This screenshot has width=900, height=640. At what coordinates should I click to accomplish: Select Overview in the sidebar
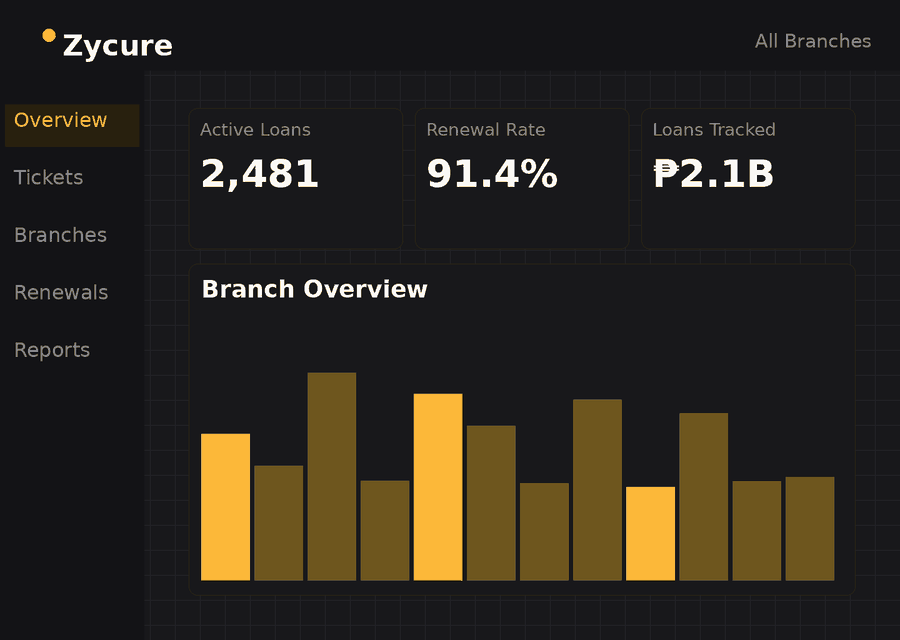tap(72, 125)
